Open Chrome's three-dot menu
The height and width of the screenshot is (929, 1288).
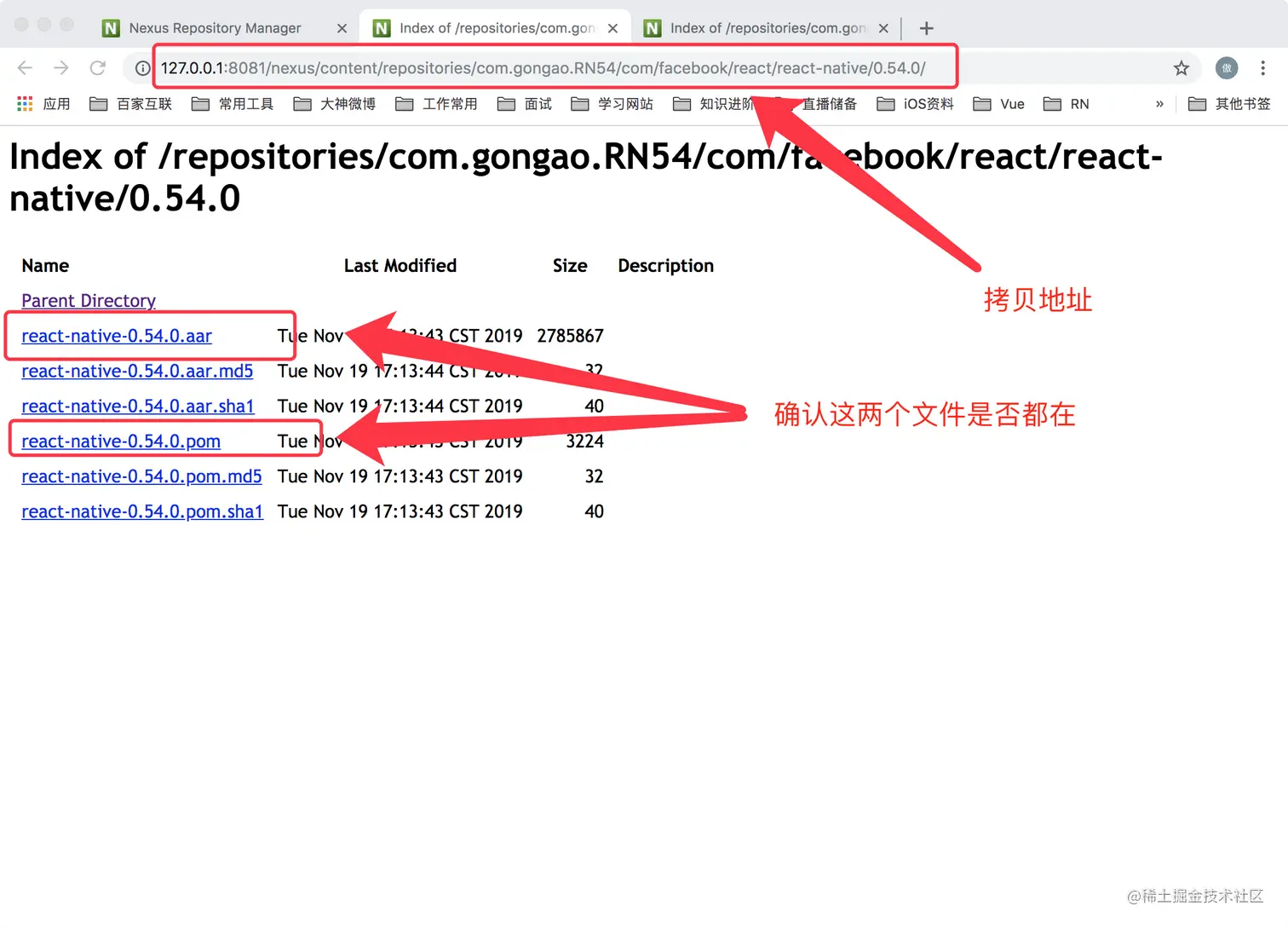pyautogui.click(x=1263, y=68)
